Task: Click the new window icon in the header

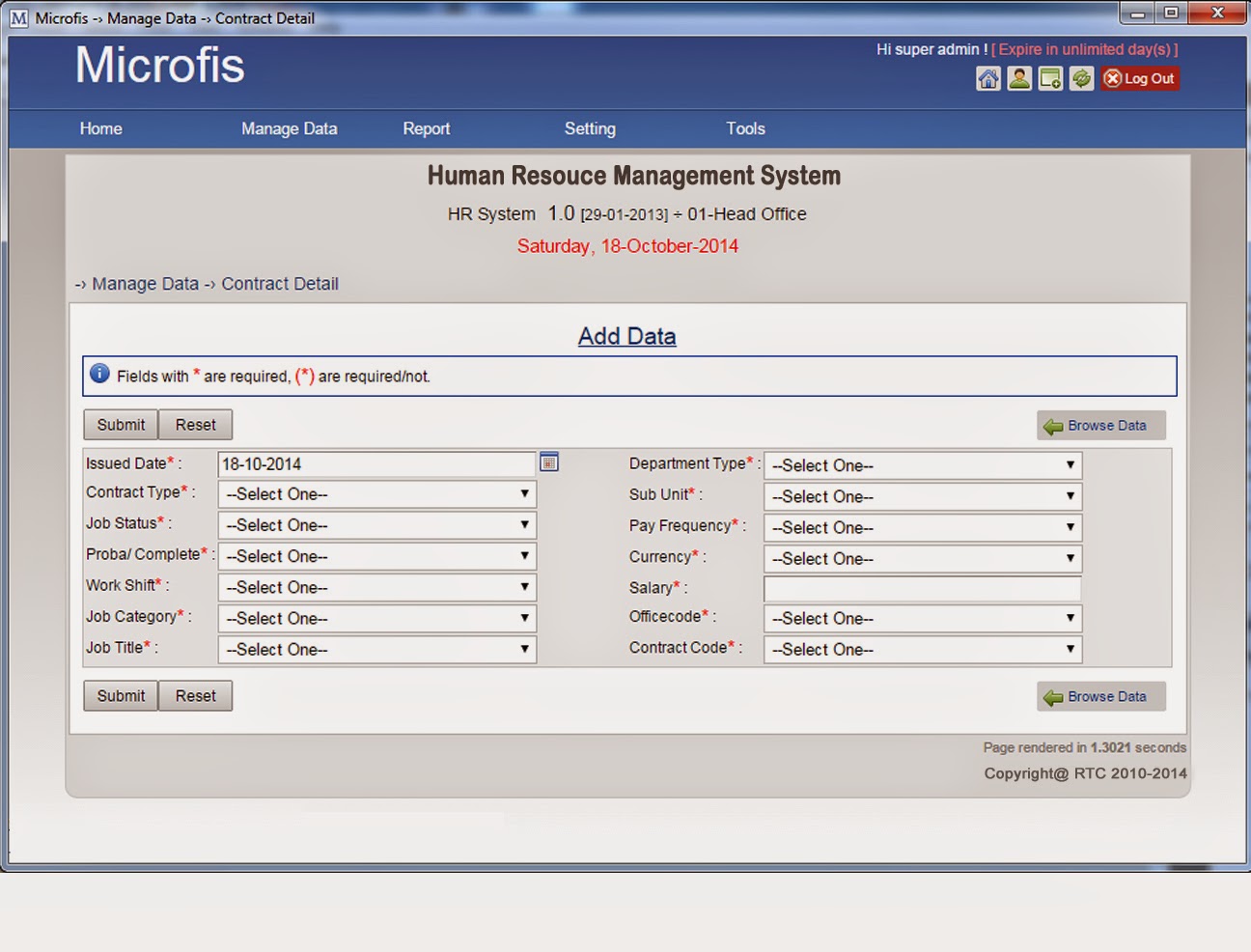Action: [x=1050, y=78]
